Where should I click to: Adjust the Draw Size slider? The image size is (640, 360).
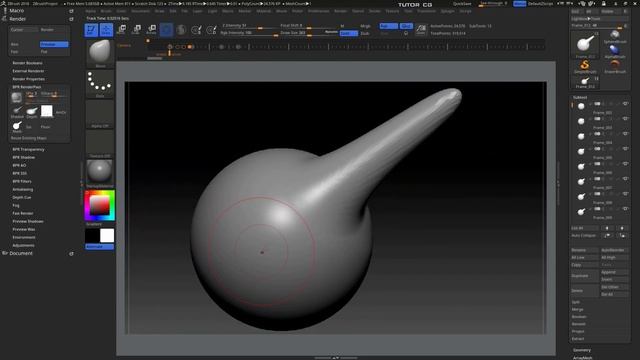(309, 33)
